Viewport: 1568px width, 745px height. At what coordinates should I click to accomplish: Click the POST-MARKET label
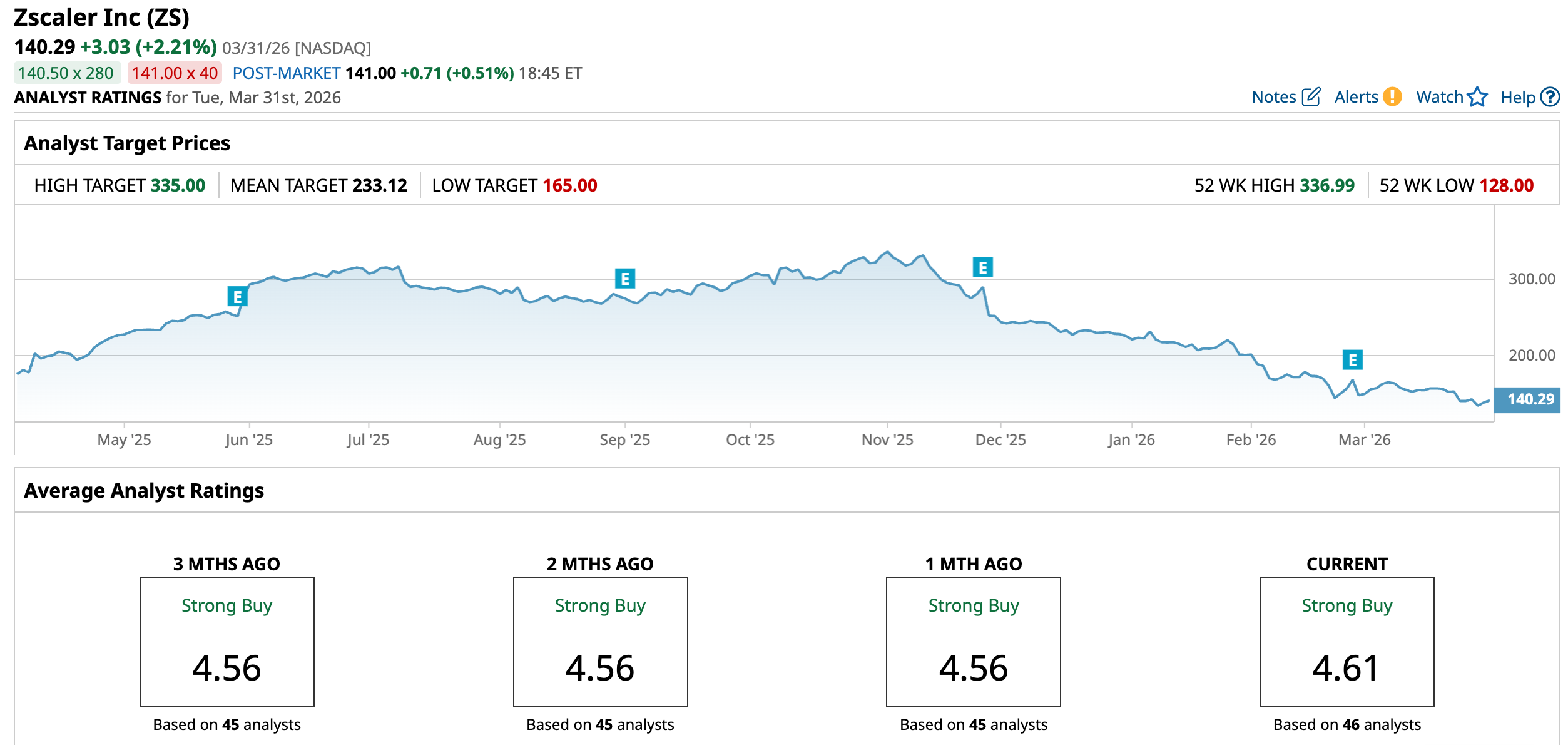286,73
